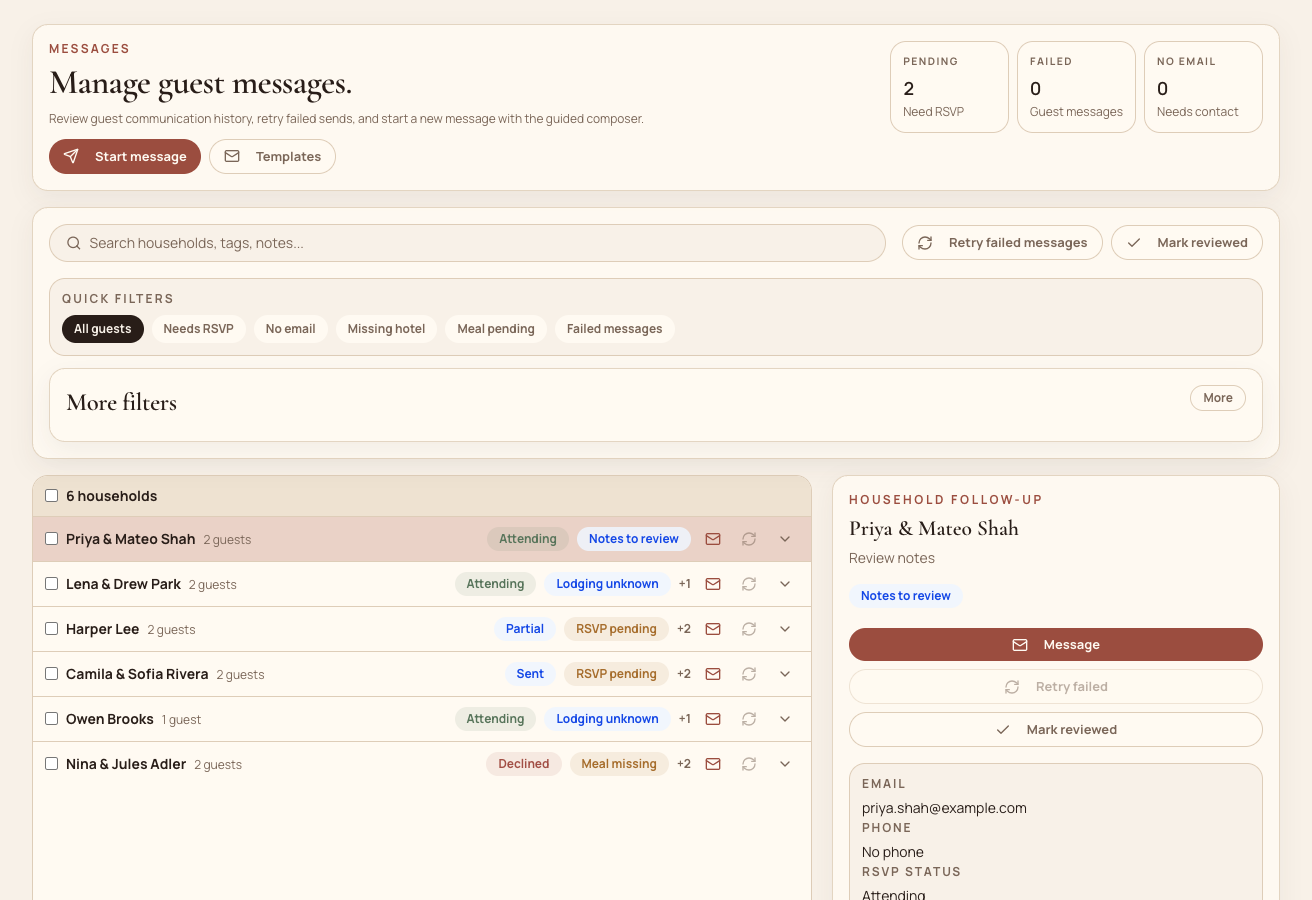Apply the No email quick filter
Viewport: 1312px width, 900px height.
(x=291, y=329)
